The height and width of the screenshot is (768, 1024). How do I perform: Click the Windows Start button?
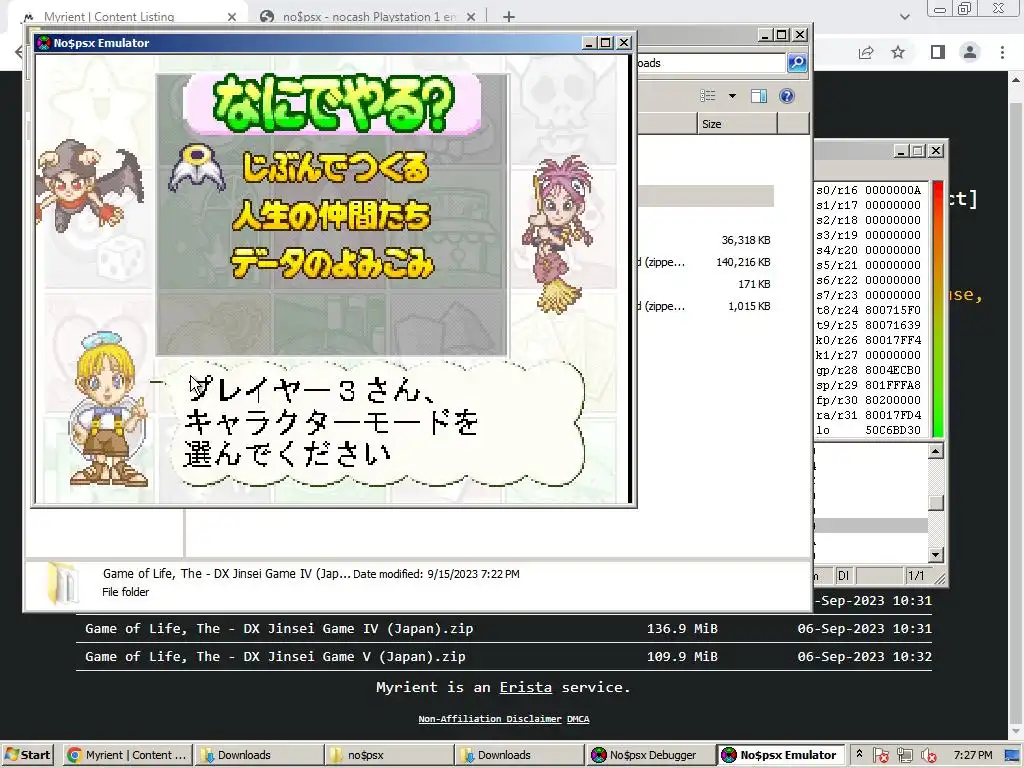click(x=27, y=755)
